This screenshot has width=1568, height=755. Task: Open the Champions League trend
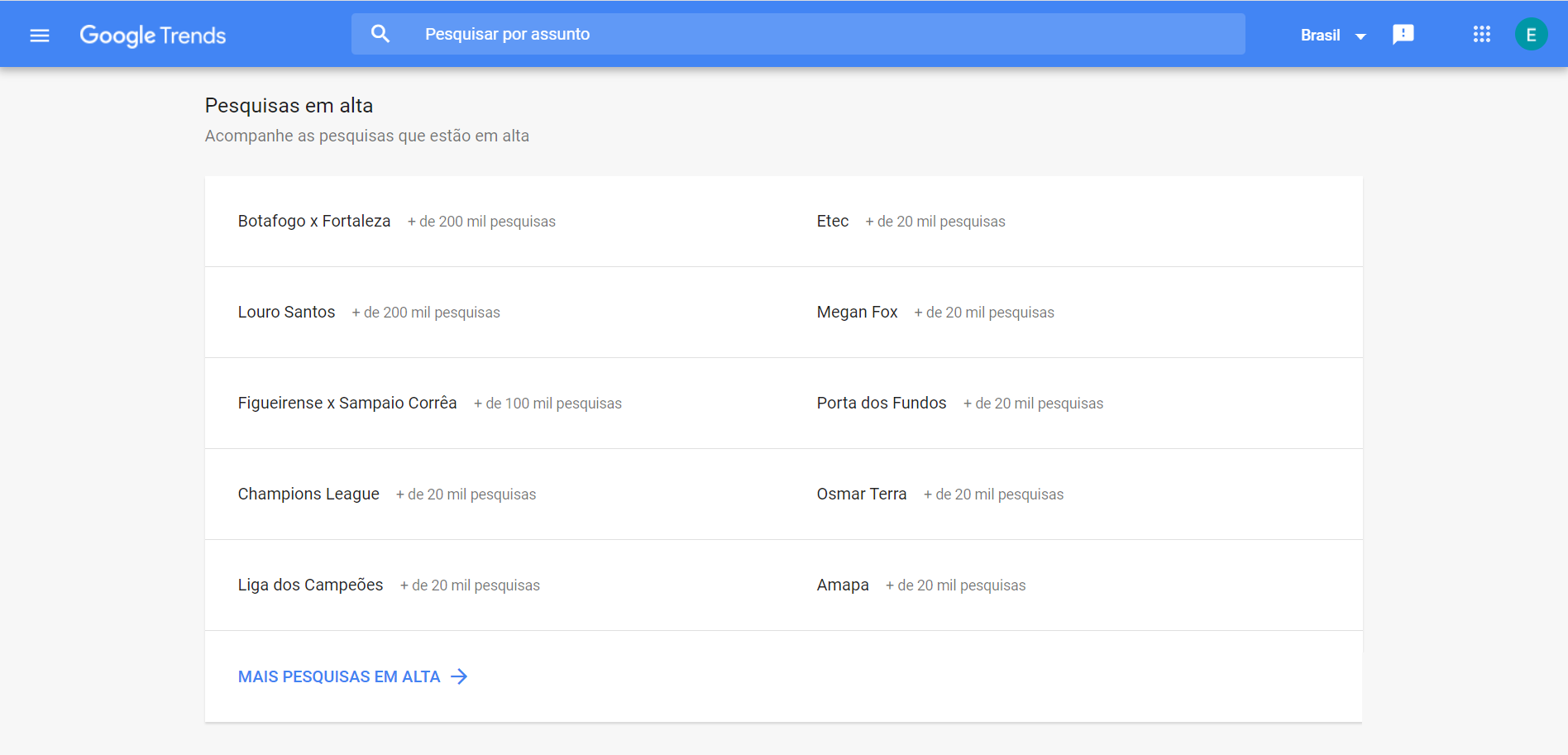308,494
